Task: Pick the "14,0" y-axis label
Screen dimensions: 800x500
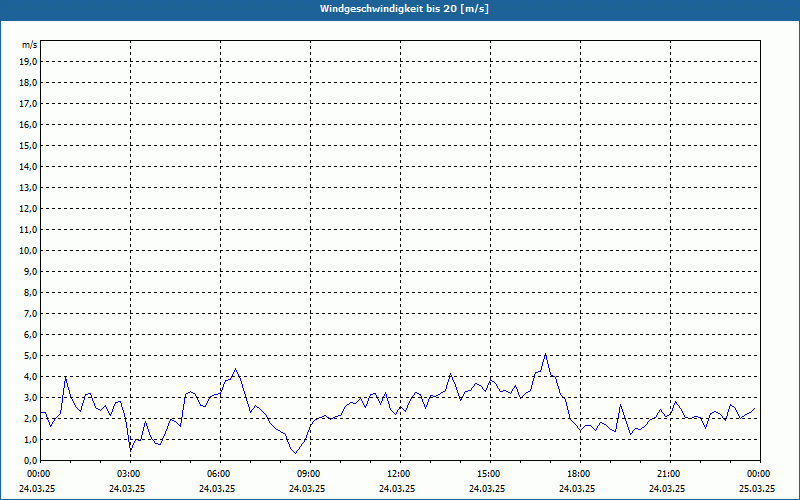Action: (28, 166)
